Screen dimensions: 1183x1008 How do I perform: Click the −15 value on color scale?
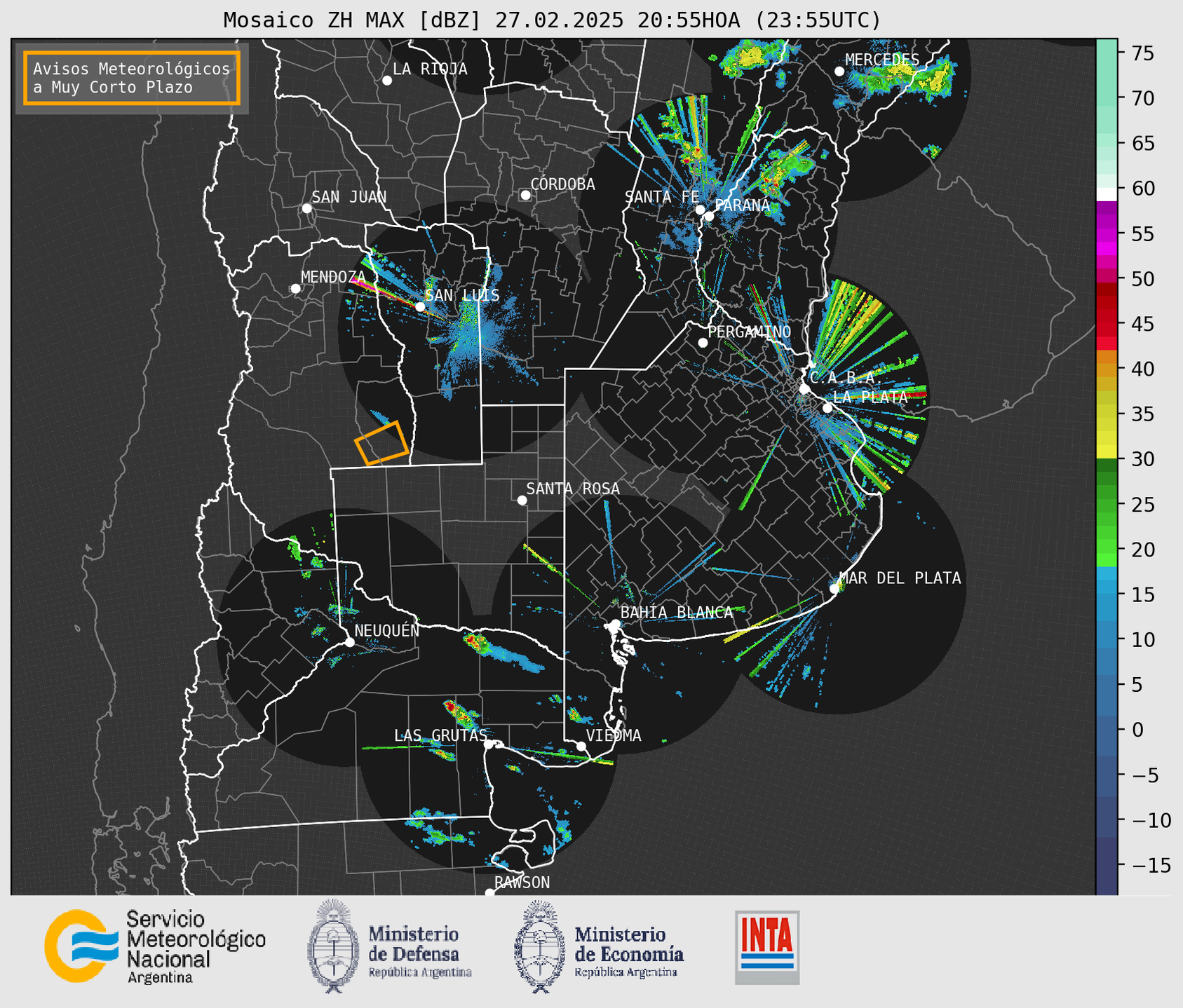(1151, 865)
